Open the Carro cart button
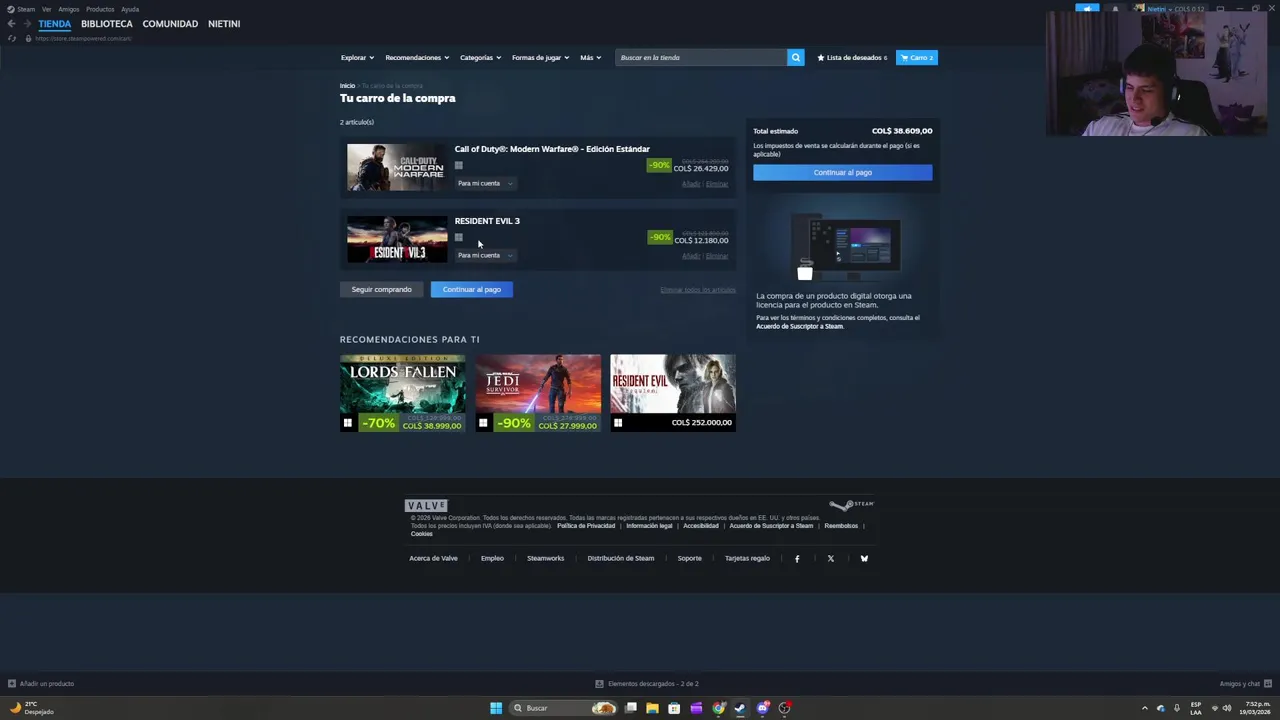Image resolution: width=1280 pixels, height=720 pixels. pyautogui.click(x=917, y=58)
